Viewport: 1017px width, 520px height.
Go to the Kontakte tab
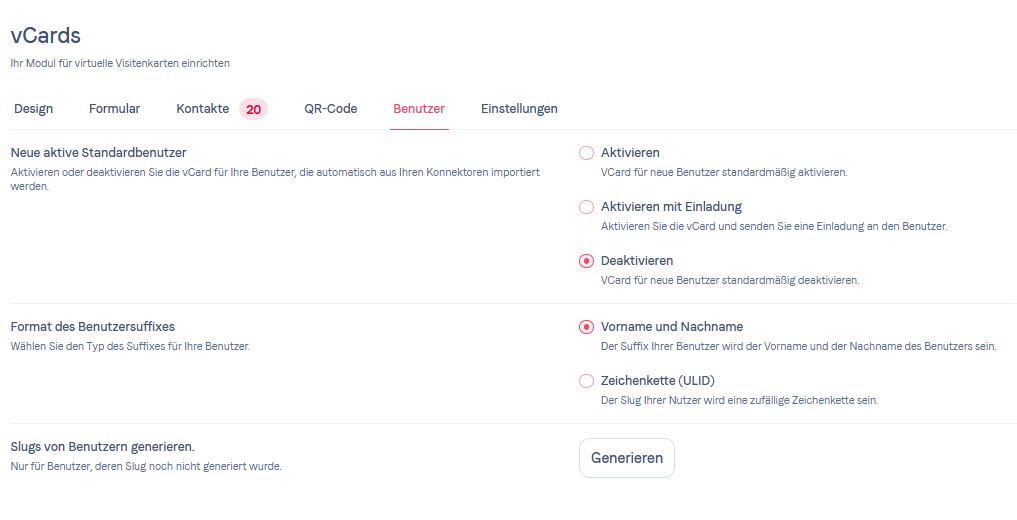point(203,109)
